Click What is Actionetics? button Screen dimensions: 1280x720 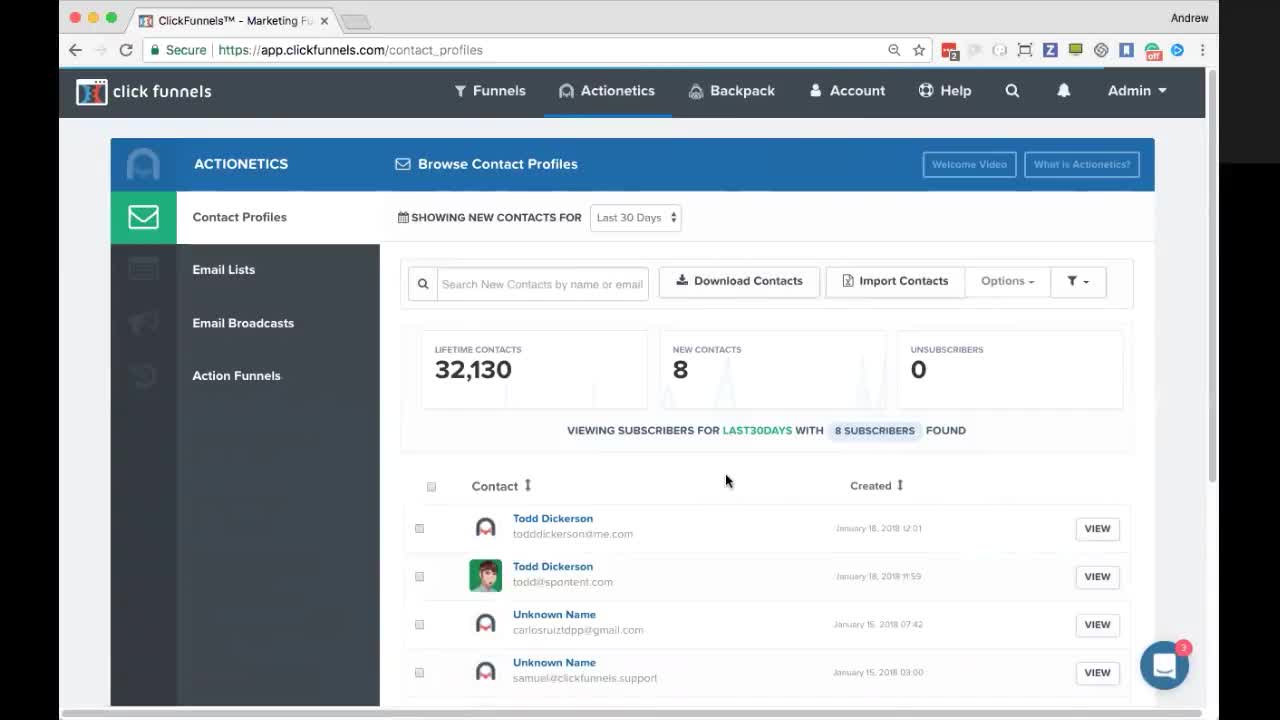(1082, 164)
